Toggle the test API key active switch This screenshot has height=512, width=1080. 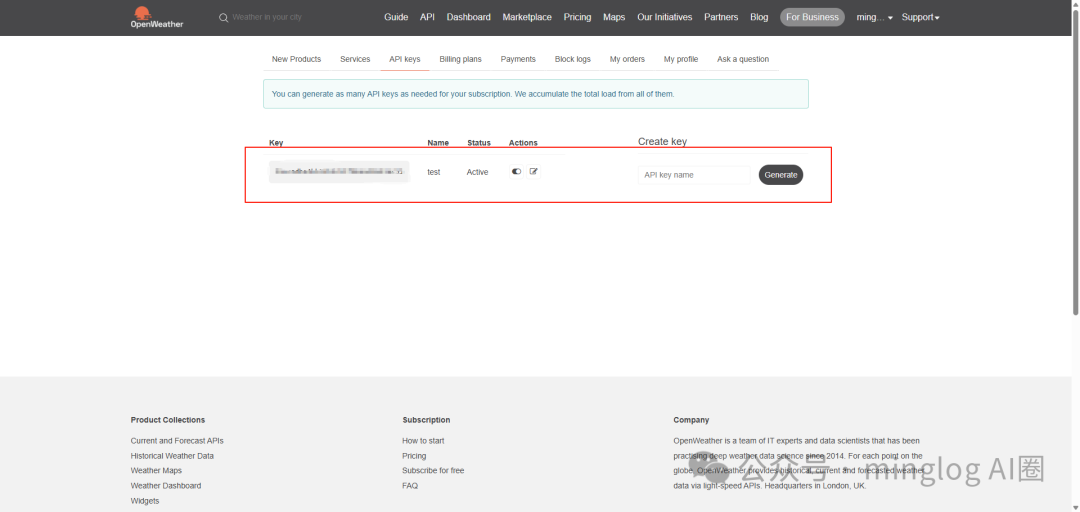pos(516,172)
